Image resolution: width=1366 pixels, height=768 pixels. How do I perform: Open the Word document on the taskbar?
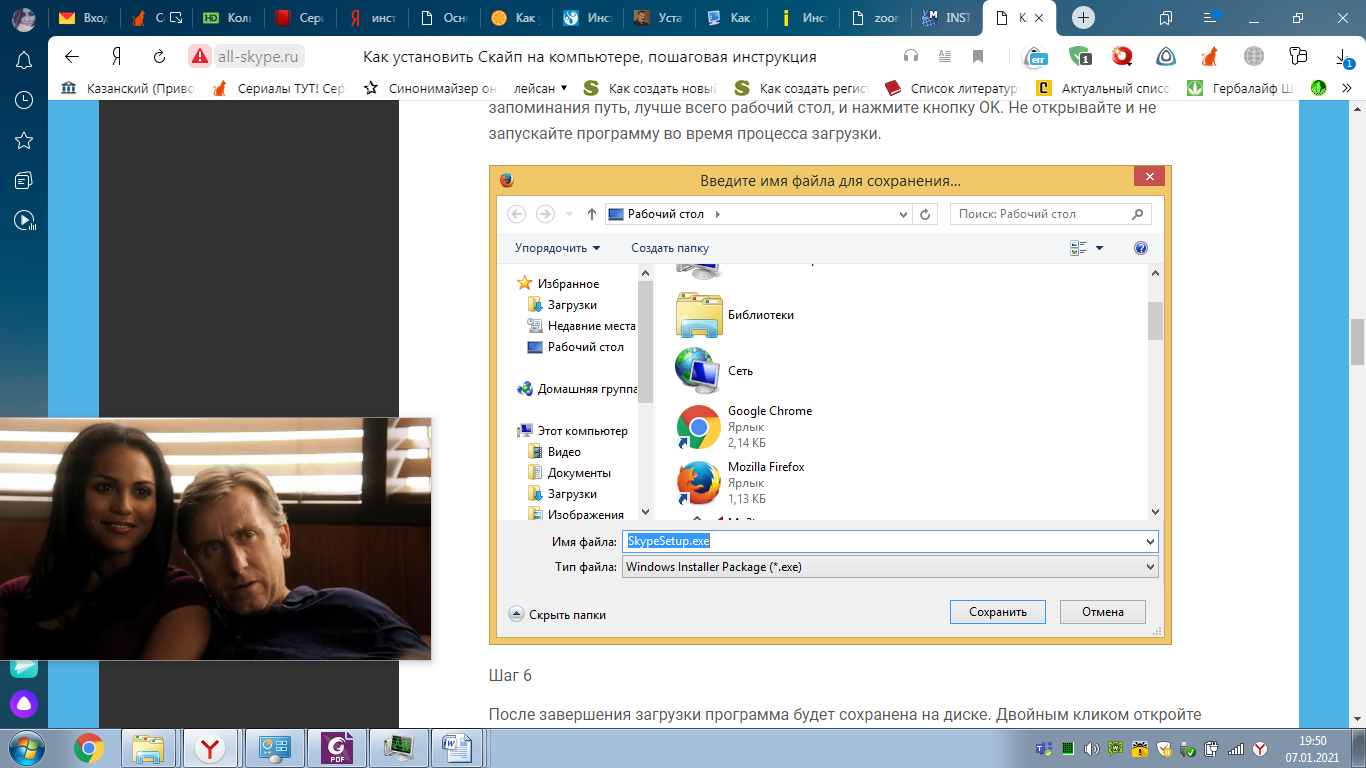(458, 747)
